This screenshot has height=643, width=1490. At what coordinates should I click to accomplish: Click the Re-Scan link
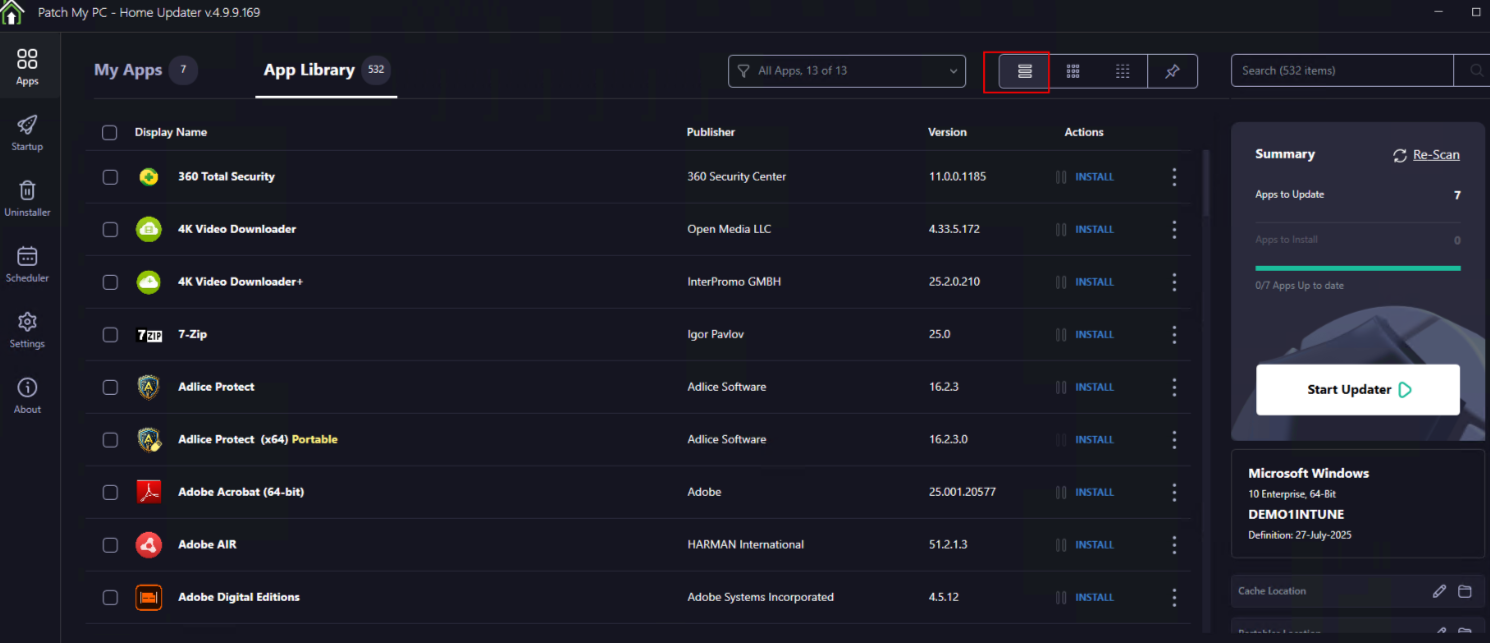pyautogui.click(x=1435, y=155)
